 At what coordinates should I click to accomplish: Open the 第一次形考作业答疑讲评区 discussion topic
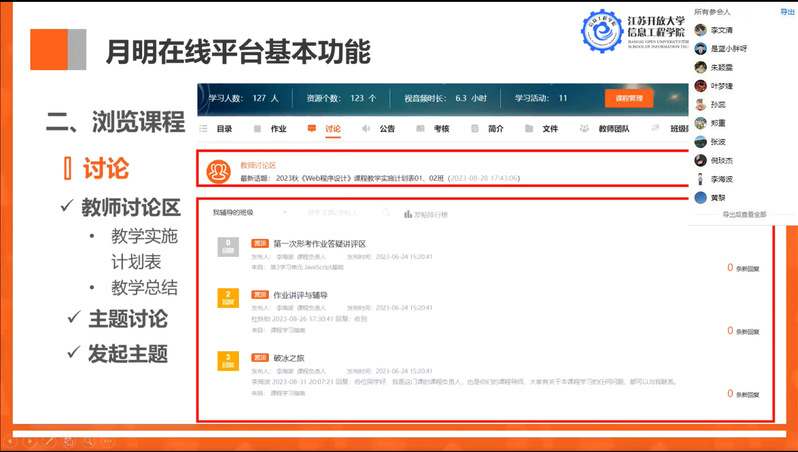(x=319, y=244)
